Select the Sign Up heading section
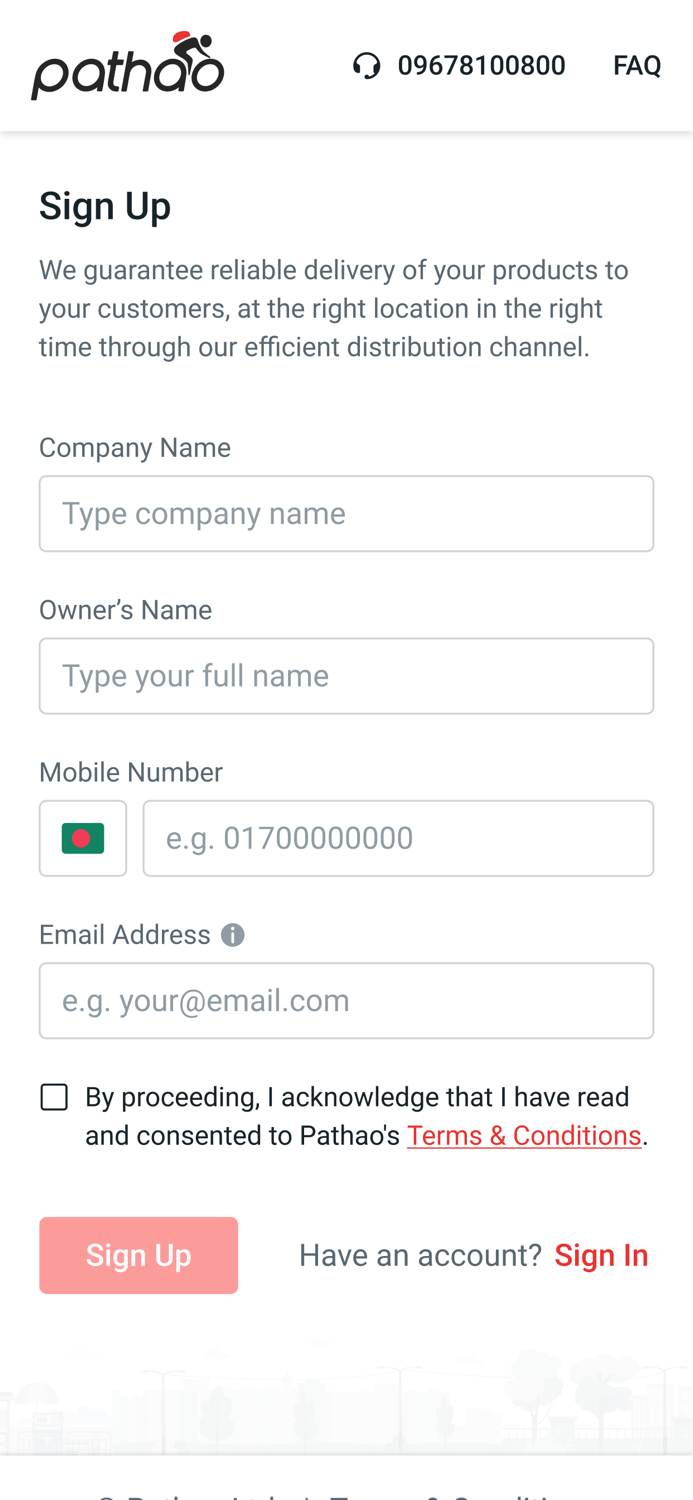This screenshot has width=693, height=1500. tap(105, 206)
